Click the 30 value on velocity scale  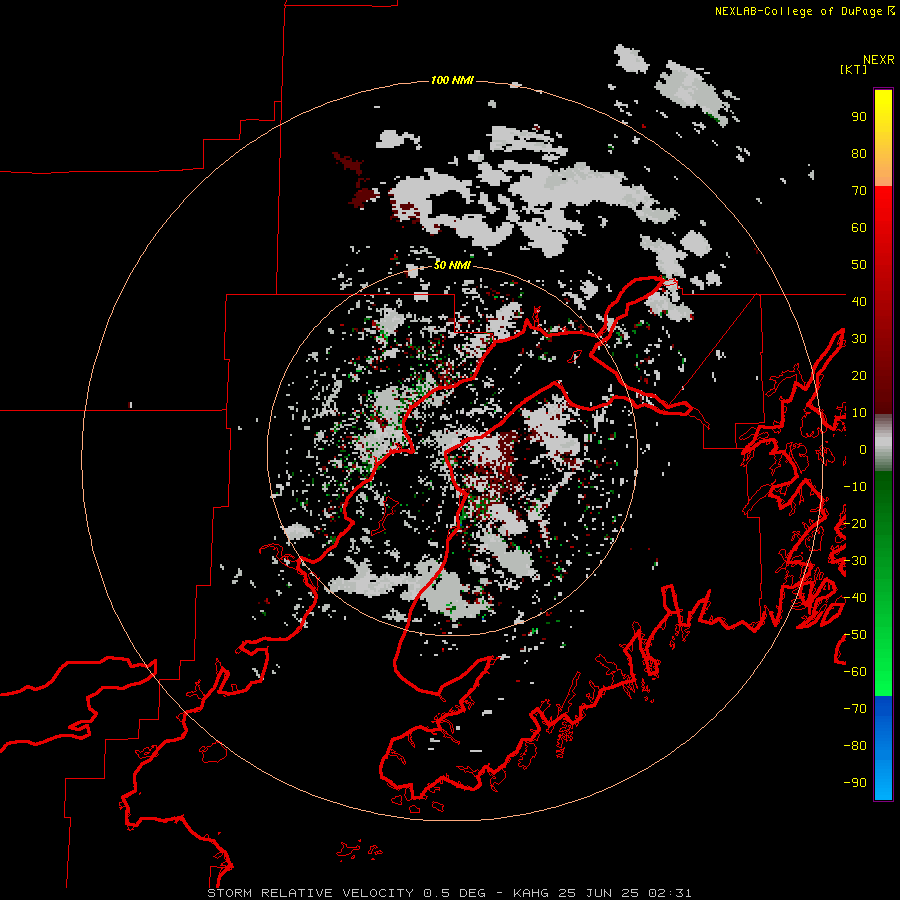(x=859, y=339)
